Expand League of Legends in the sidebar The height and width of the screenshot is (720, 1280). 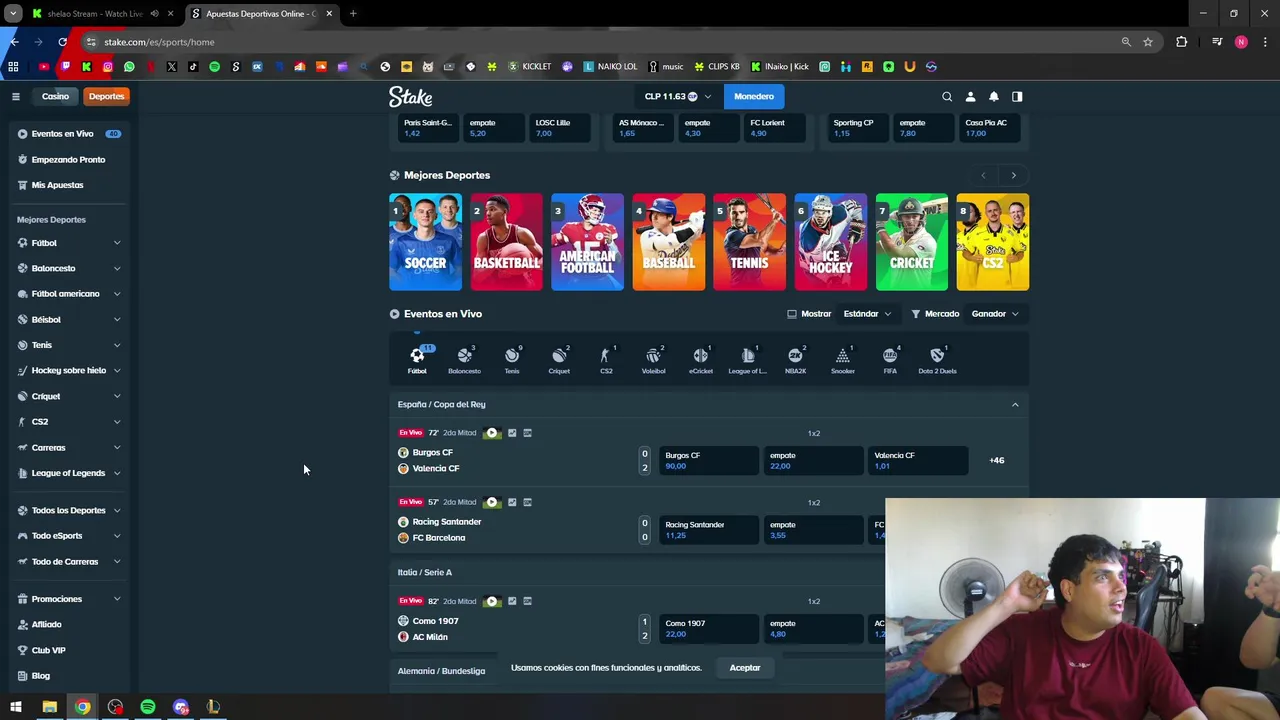117,473
